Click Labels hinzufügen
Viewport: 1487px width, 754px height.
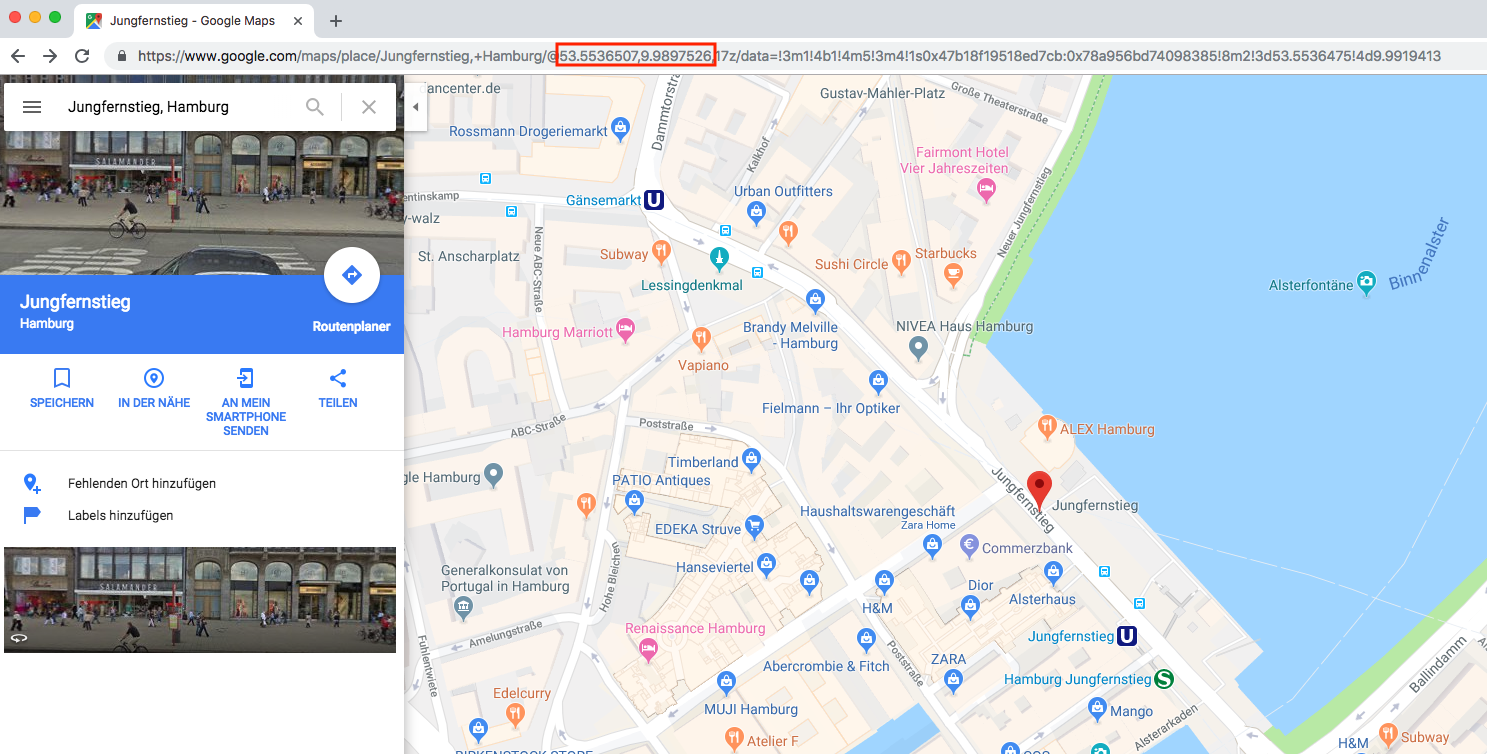point(120,515)
